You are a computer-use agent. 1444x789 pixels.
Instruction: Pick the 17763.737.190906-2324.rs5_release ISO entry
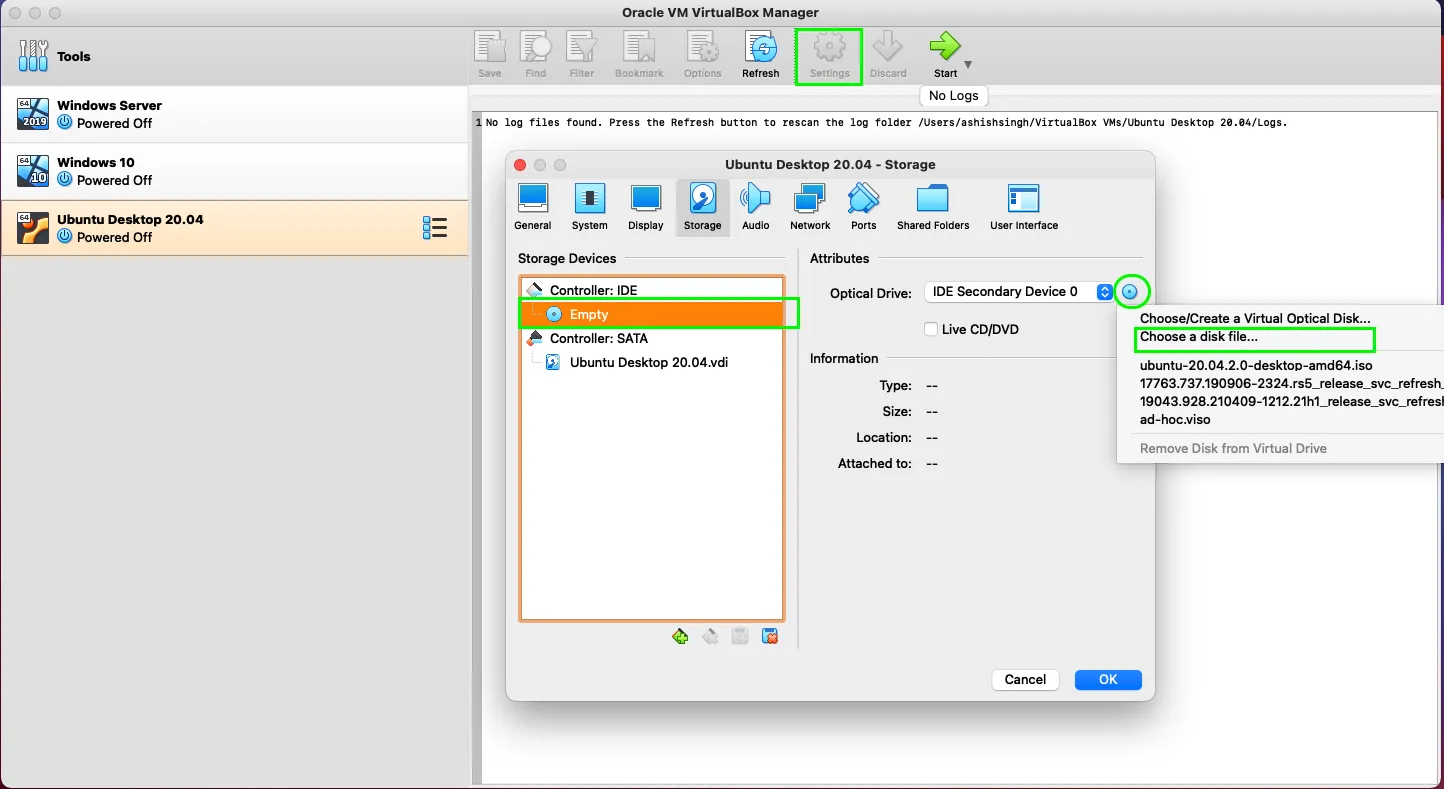(x=1291, y=384)
